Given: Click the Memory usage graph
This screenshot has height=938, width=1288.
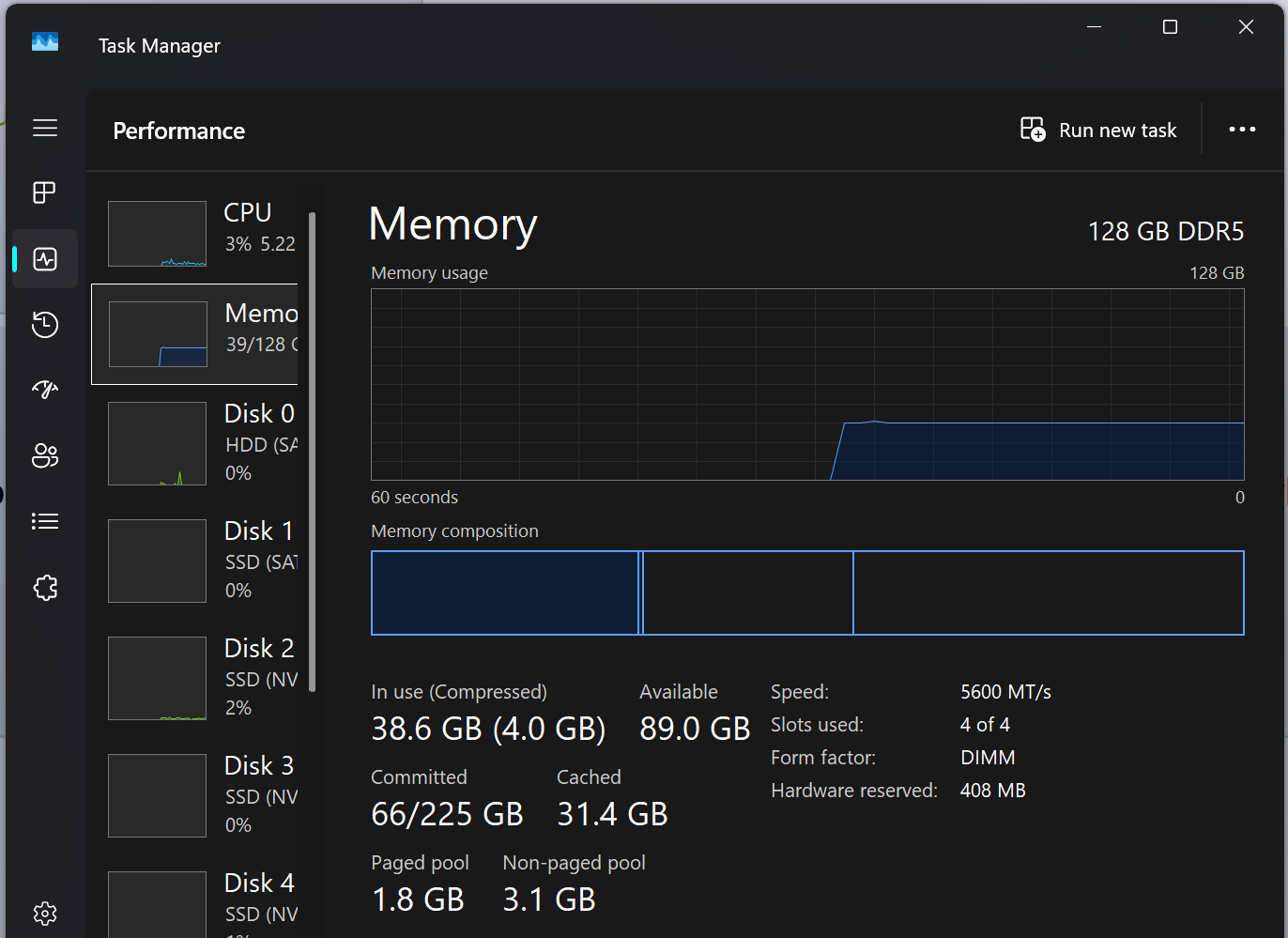Looking at the screenshot, I should coord(807,384).
